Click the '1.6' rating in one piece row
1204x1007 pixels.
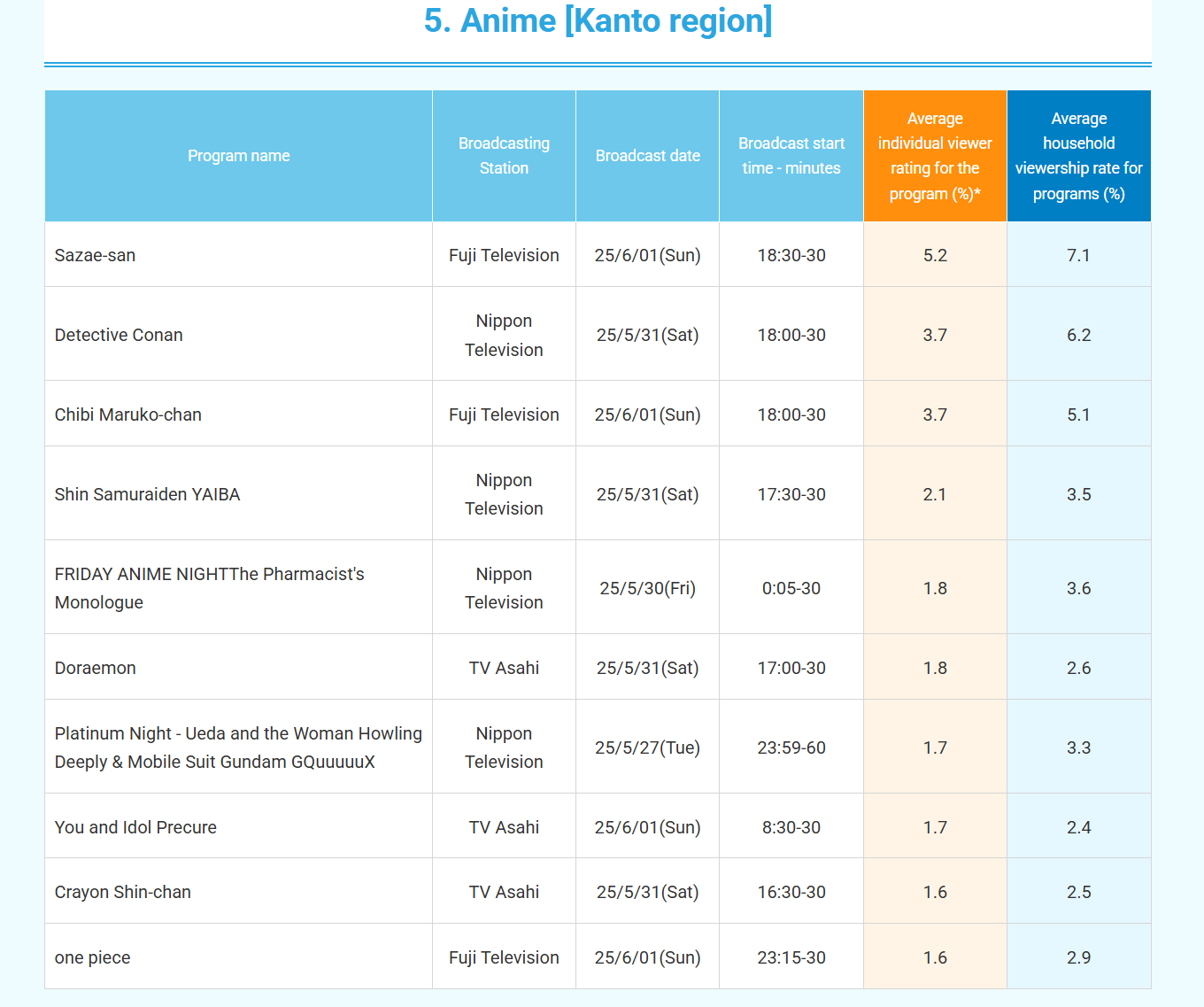[x=935, y=957]
